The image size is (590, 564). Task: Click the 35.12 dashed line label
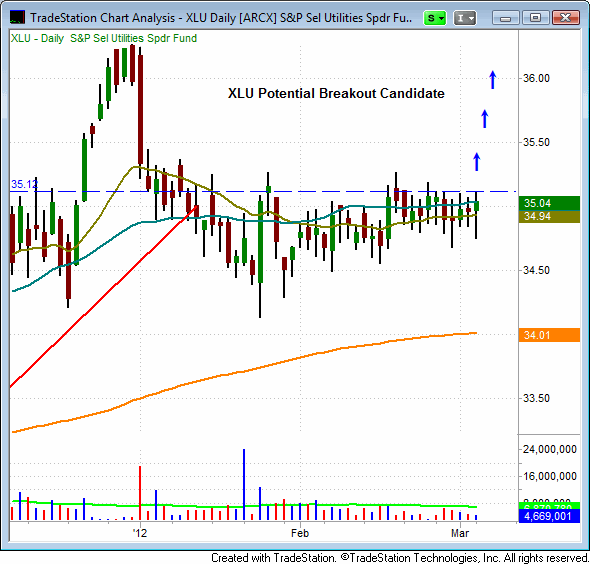(24, 184)
